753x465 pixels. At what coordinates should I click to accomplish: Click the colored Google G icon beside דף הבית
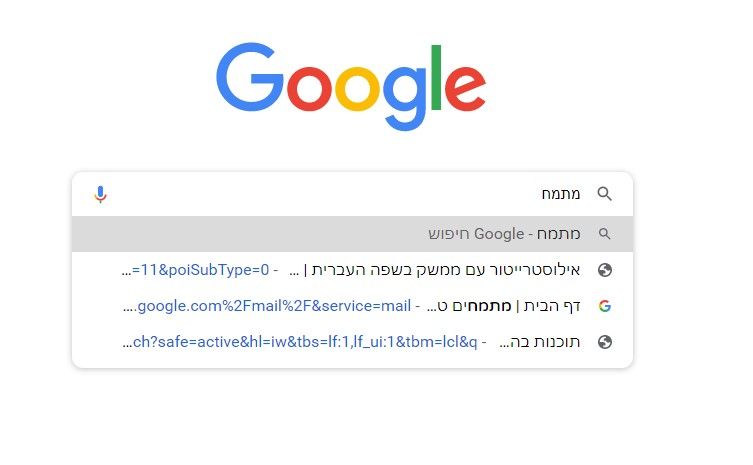[605, 306]
